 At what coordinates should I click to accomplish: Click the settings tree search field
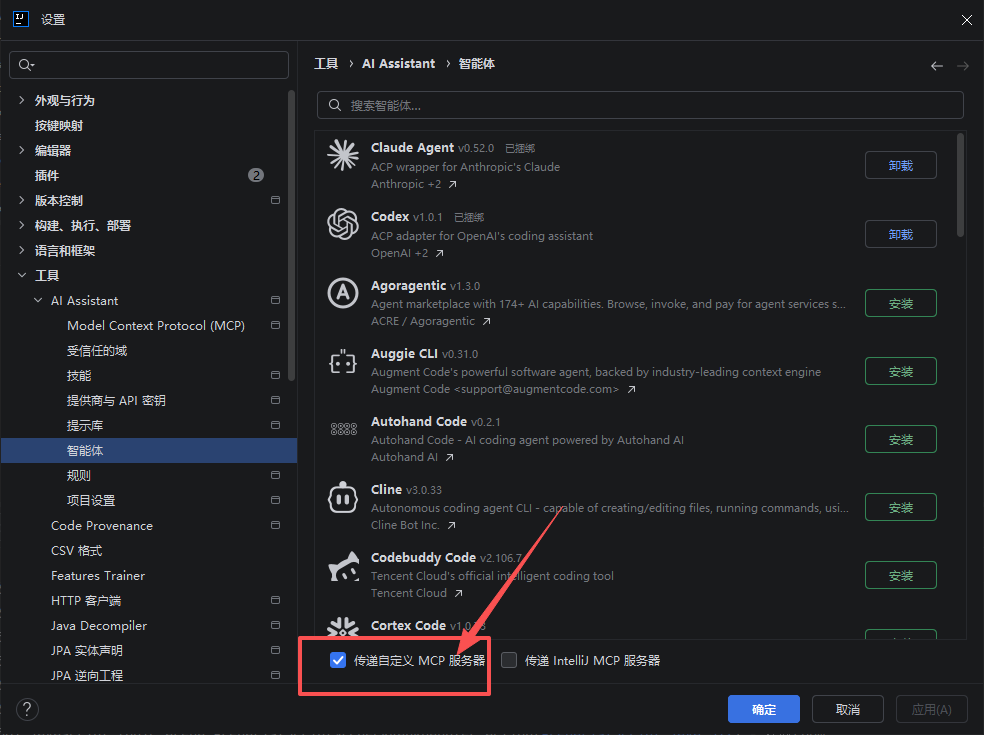(x=149, y=65)
